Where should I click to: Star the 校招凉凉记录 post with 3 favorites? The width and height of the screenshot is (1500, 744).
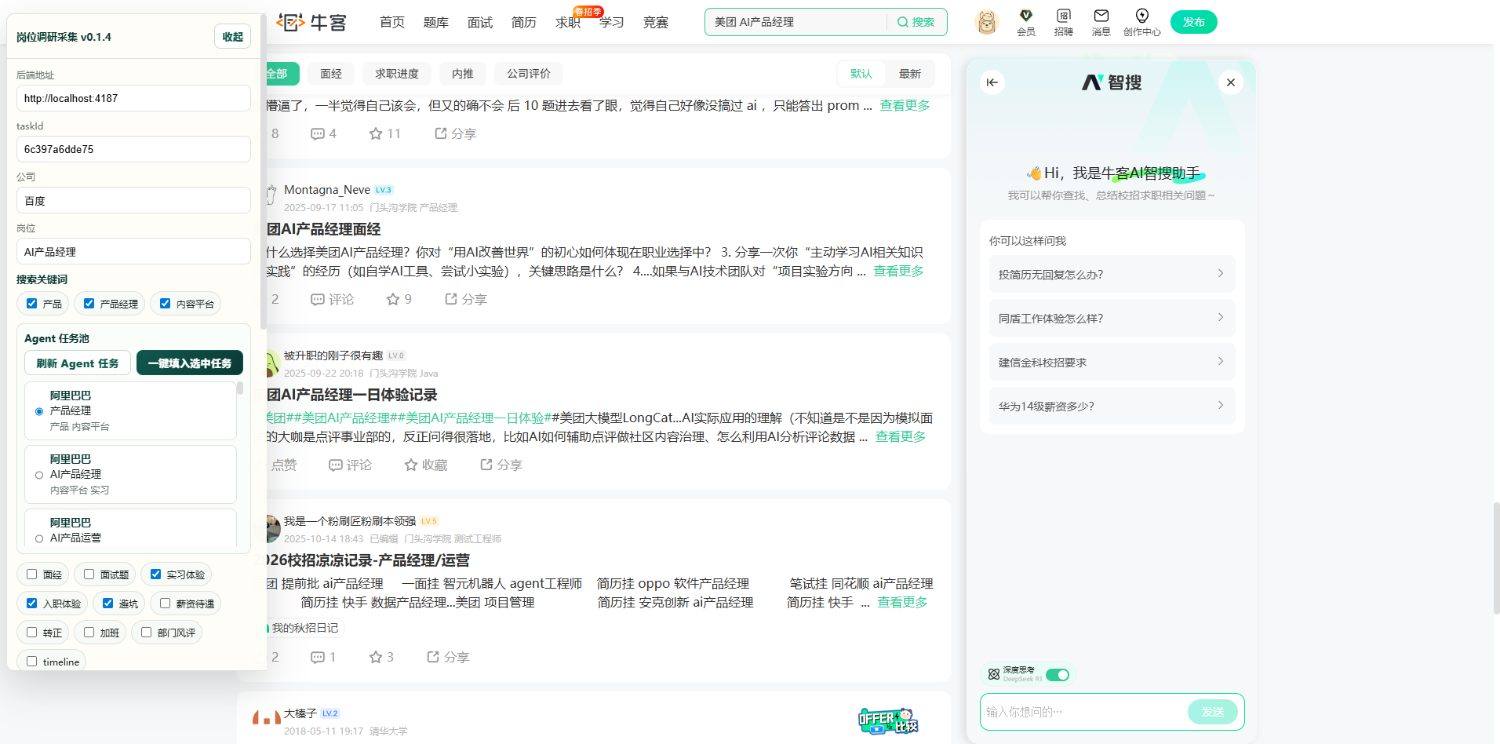[381, 657]
